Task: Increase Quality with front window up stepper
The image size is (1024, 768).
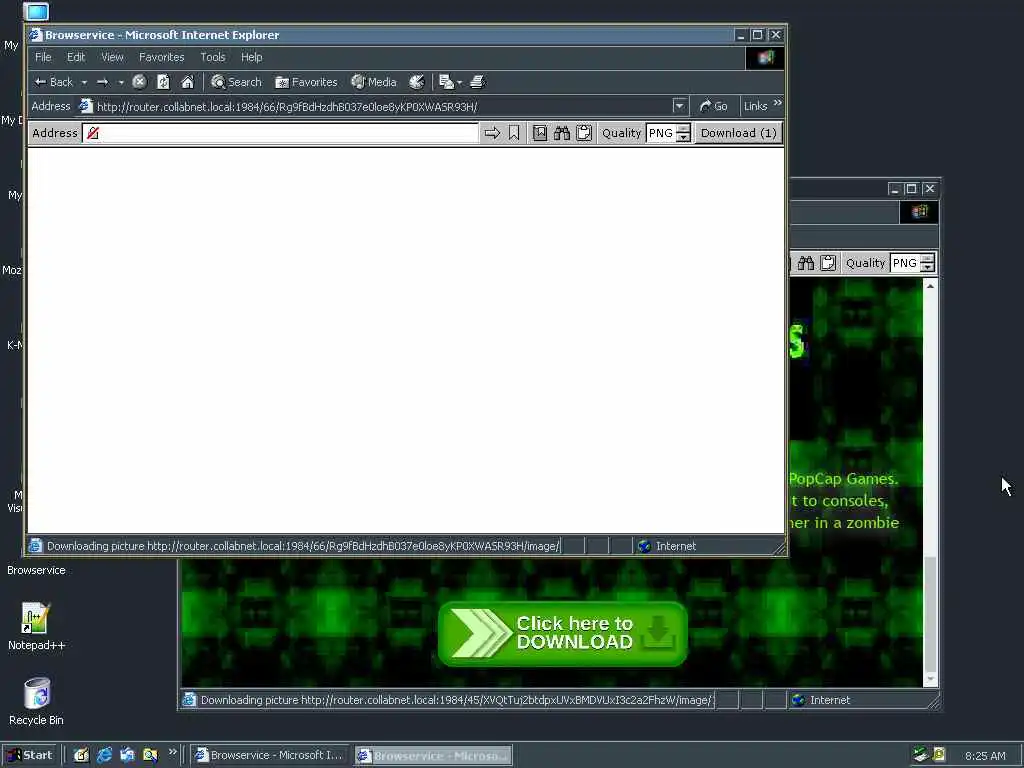Action: [684, 129]
